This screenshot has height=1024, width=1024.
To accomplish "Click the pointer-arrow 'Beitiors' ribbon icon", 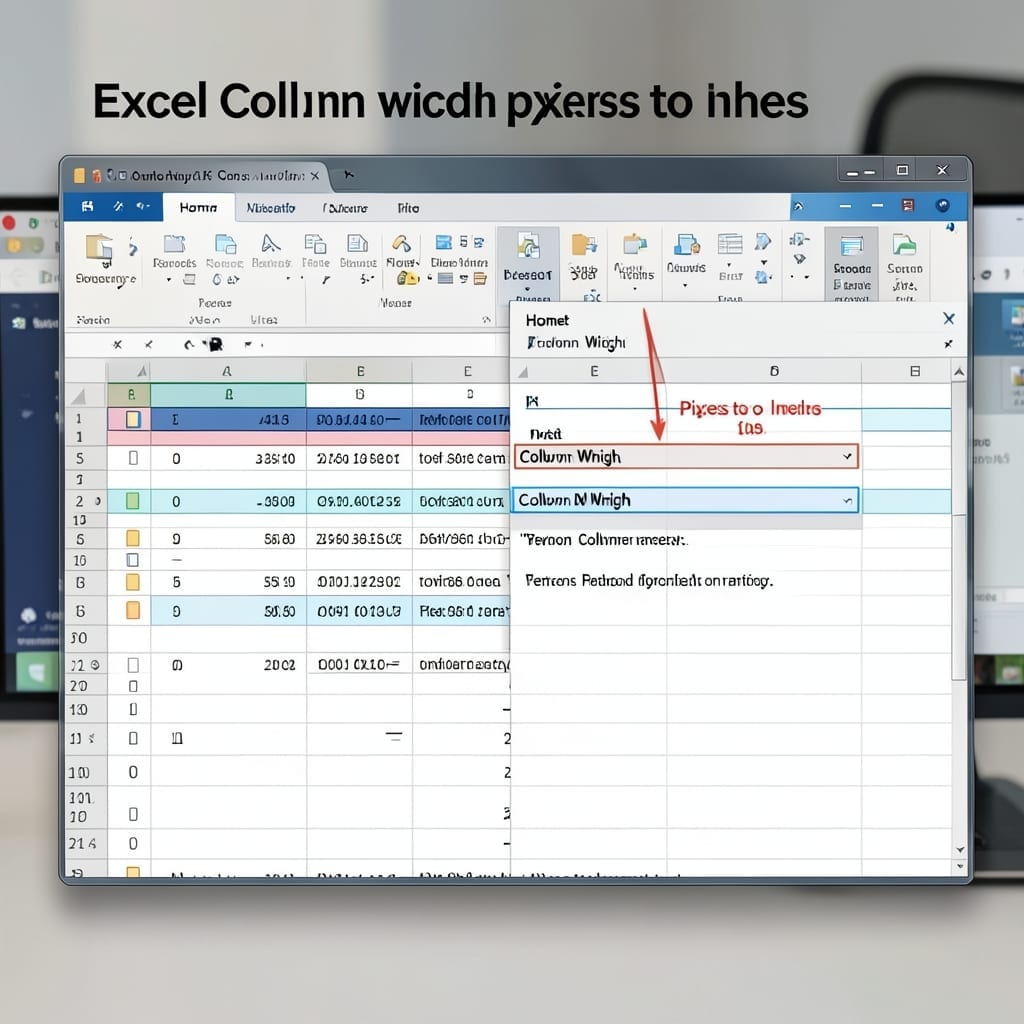I will pyautogui.click(x=270, y=244).
